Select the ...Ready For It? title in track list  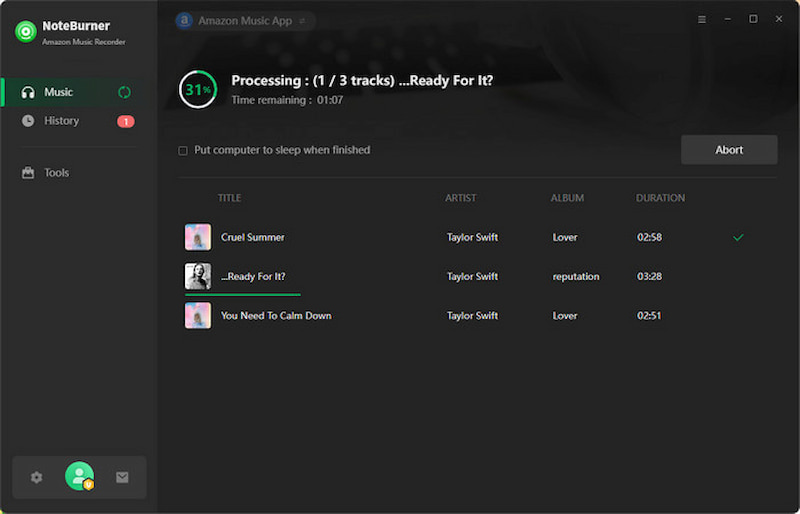point(253,276)
